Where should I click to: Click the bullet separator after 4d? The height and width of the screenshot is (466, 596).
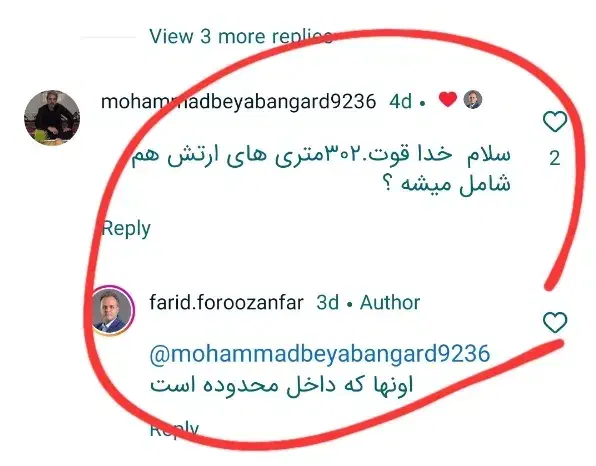[x=422, y=103]
